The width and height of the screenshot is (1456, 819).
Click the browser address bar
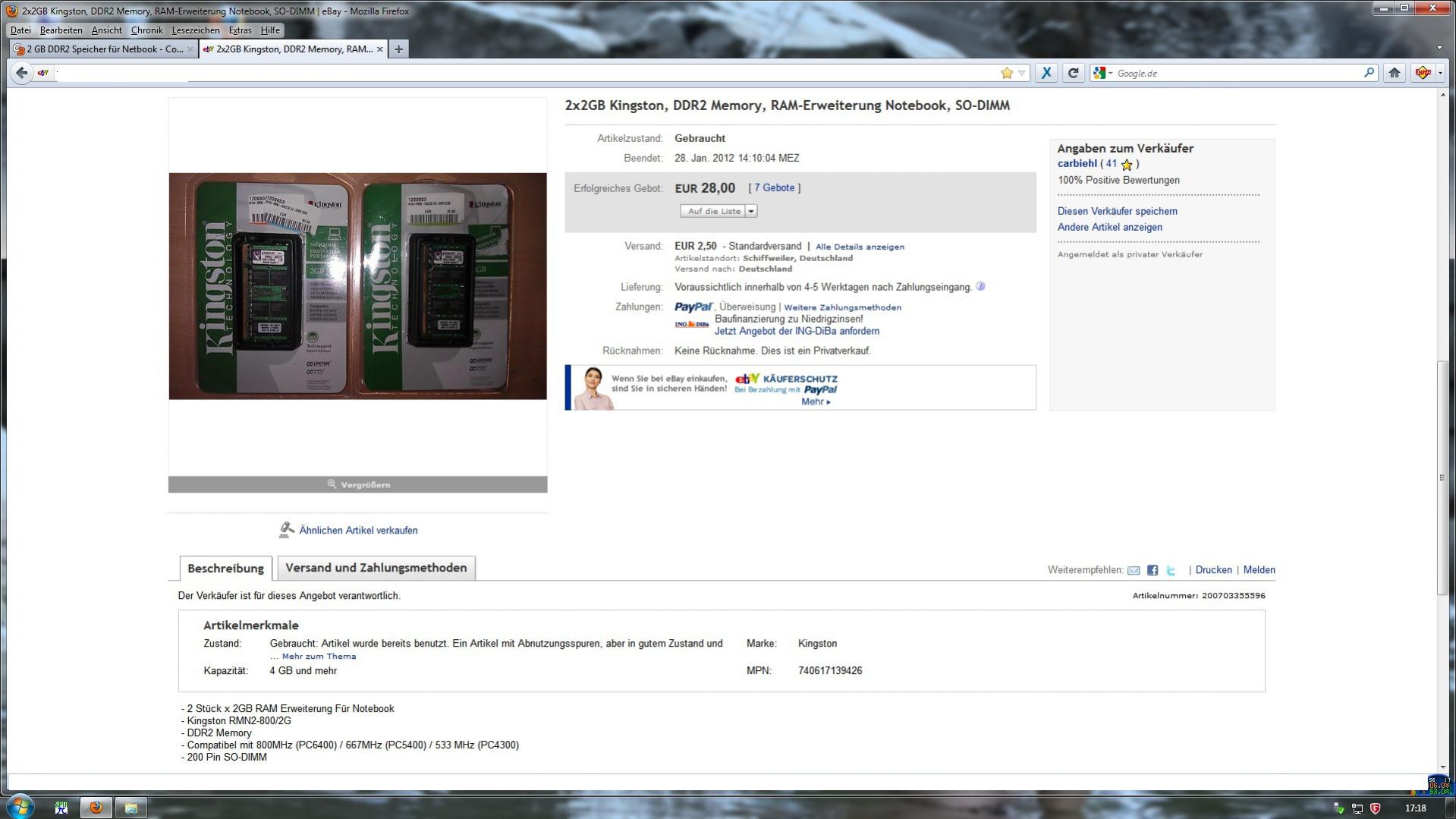pos(524,73)
